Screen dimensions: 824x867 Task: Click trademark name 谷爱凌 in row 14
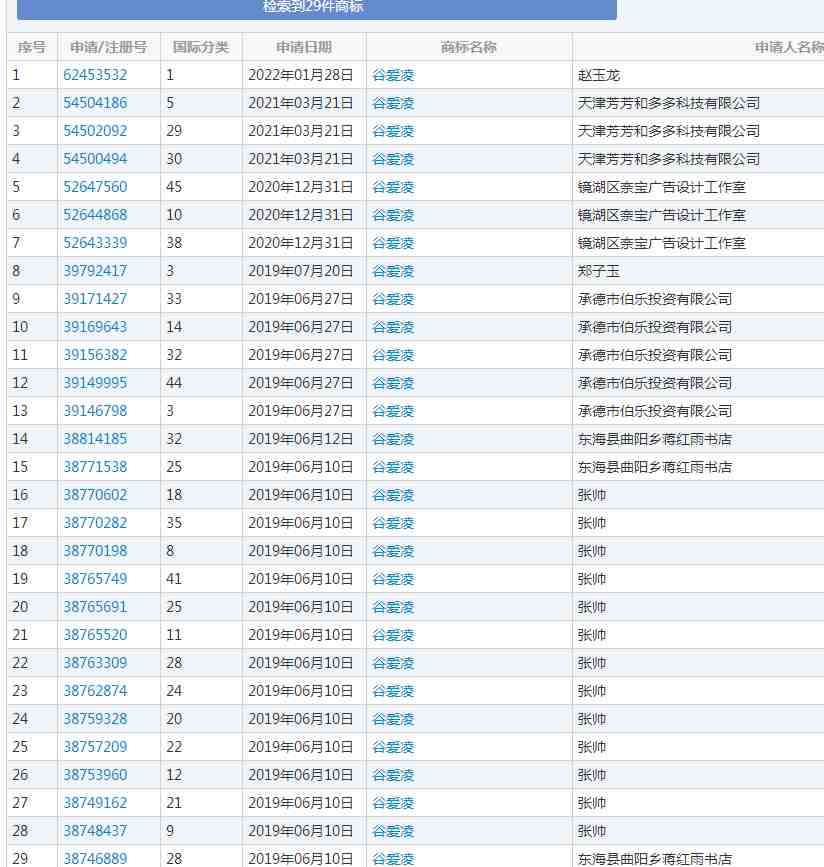coord(393,439)
